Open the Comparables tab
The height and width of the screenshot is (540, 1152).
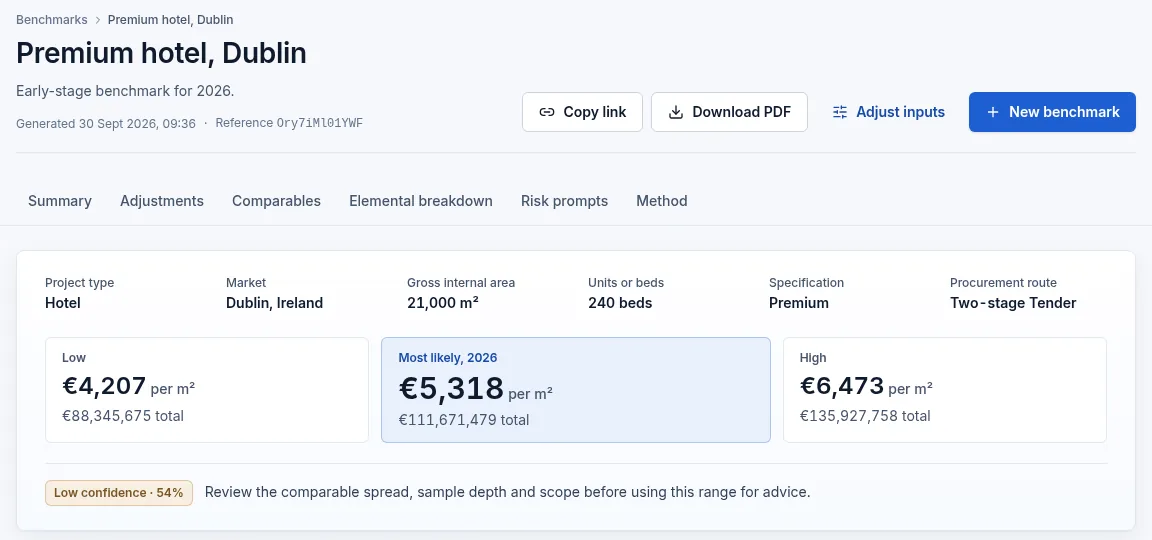[x=276, y=201]
